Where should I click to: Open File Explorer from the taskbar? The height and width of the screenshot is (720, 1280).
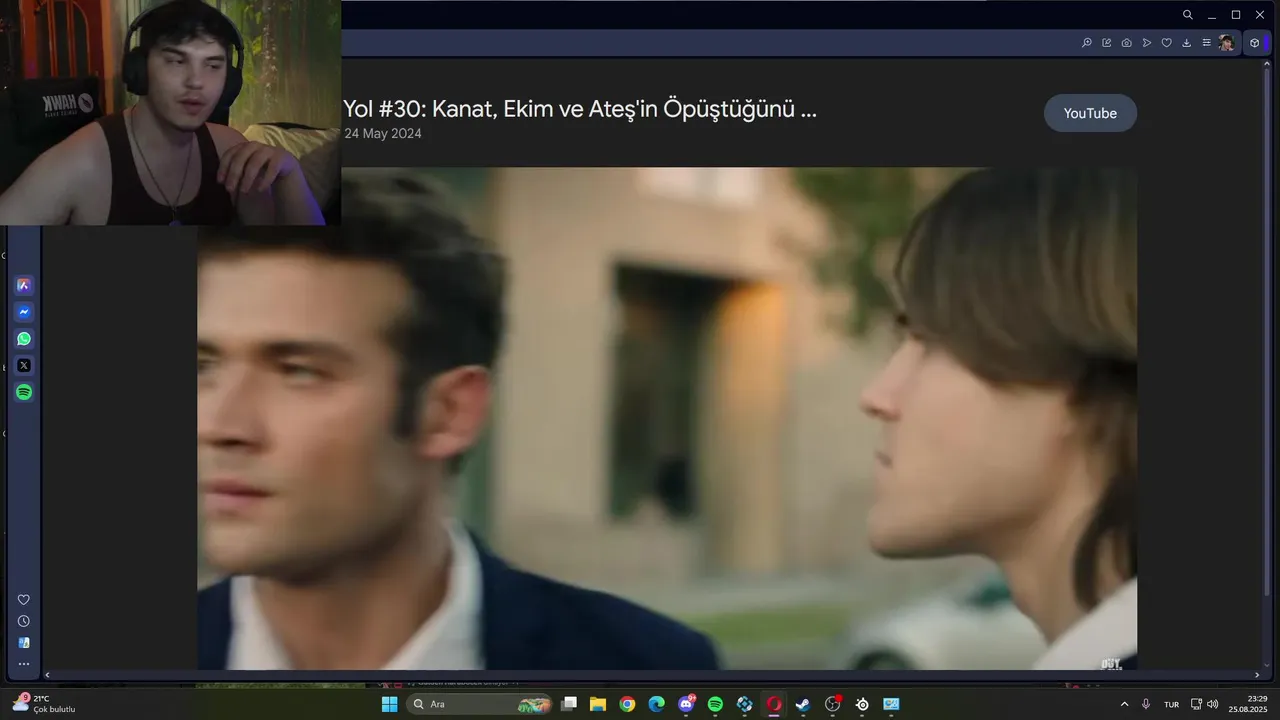598,704
